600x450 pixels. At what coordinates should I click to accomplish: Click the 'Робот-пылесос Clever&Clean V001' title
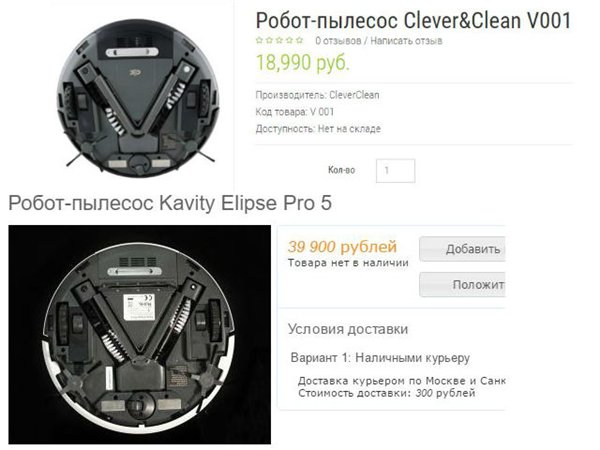[x=414, y=20]
